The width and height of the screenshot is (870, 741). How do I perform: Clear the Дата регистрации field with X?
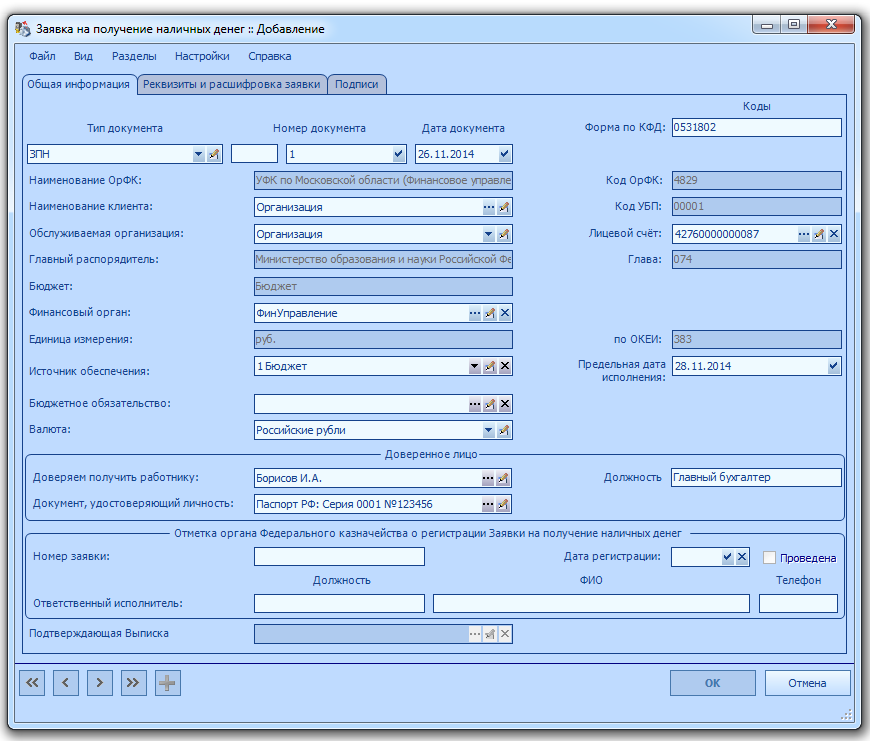[742, 557]
